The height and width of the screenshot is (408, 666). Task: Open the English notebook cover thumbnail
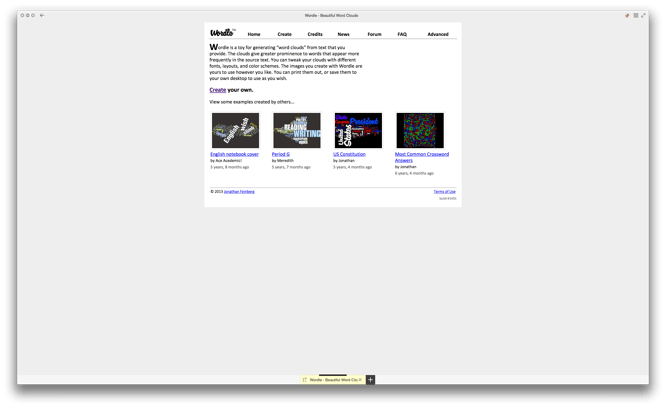pos(235,130)
